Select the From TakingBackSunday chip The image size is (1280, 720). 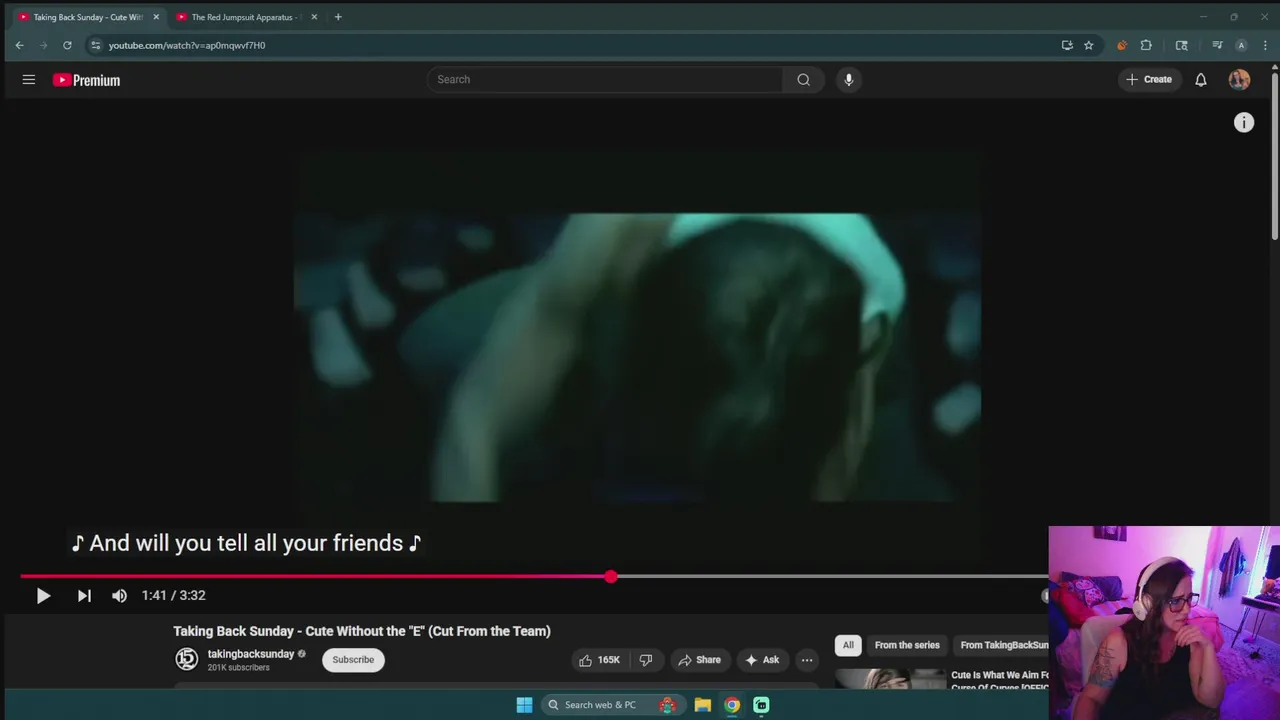1002,645
